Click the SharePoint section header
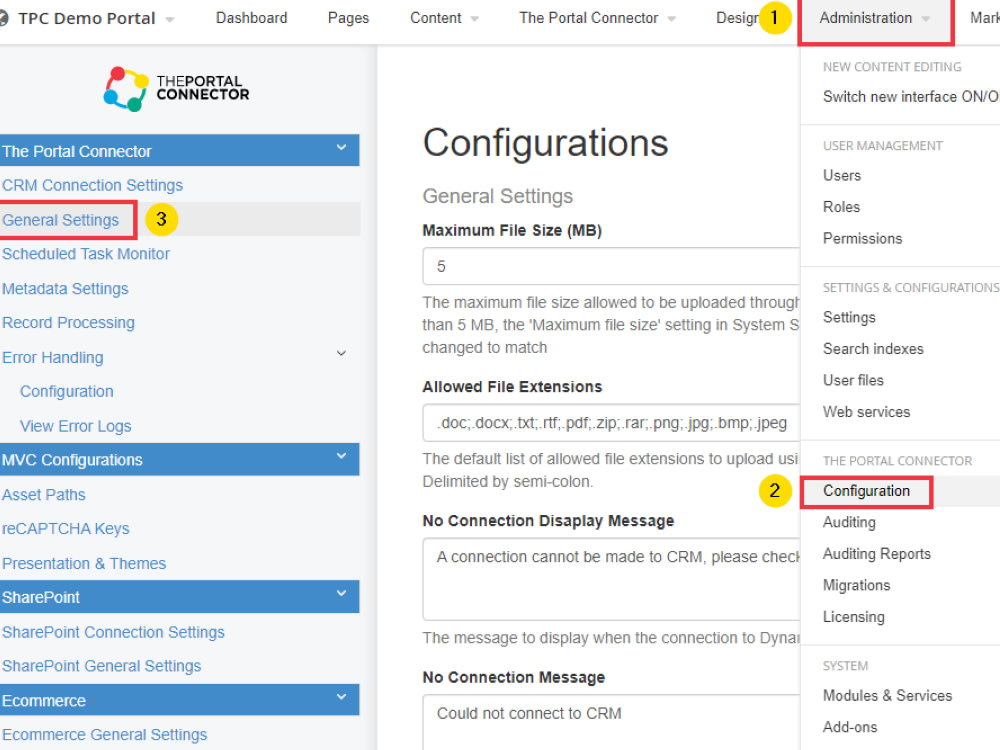1000x750 pixels. tap(179, 597)
